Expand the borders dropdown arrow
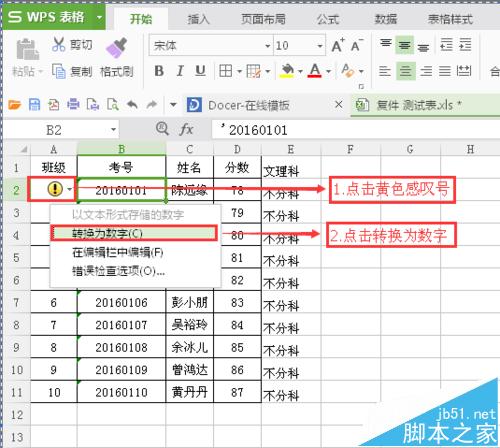 [239, 71]
